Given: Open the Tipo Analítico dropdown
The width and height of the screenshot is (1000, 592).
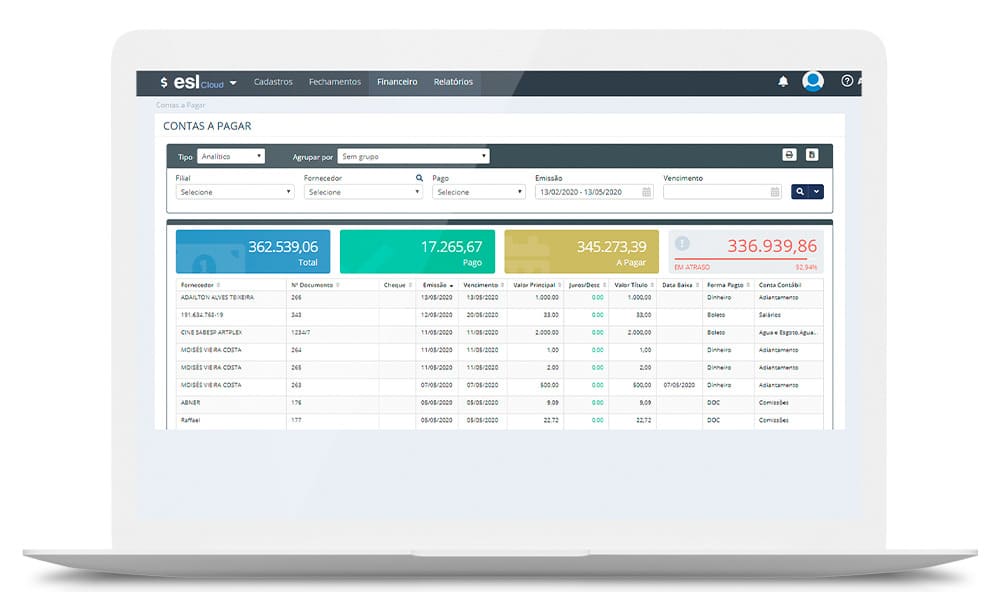Looking at the screenshot, I should 230,156.
